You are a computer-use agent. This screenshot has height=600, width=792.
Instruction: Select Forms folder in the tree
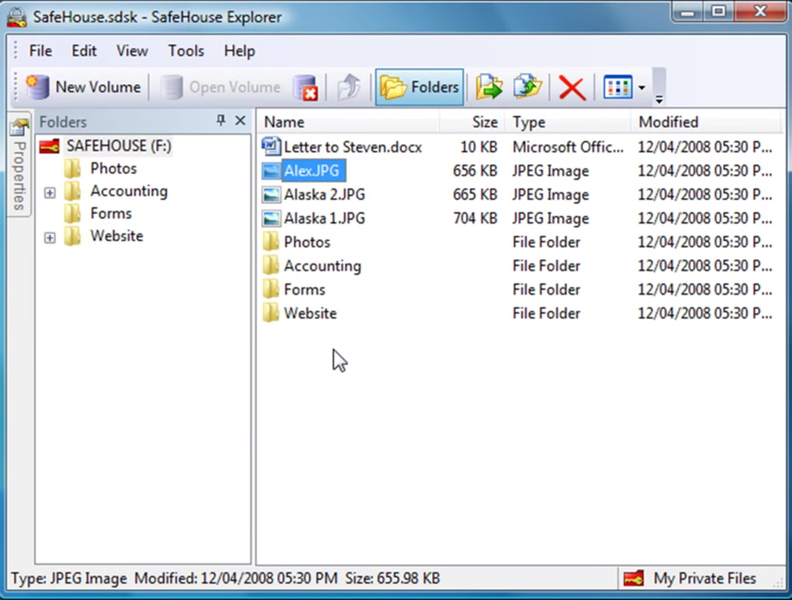click(x=111, y=213)
